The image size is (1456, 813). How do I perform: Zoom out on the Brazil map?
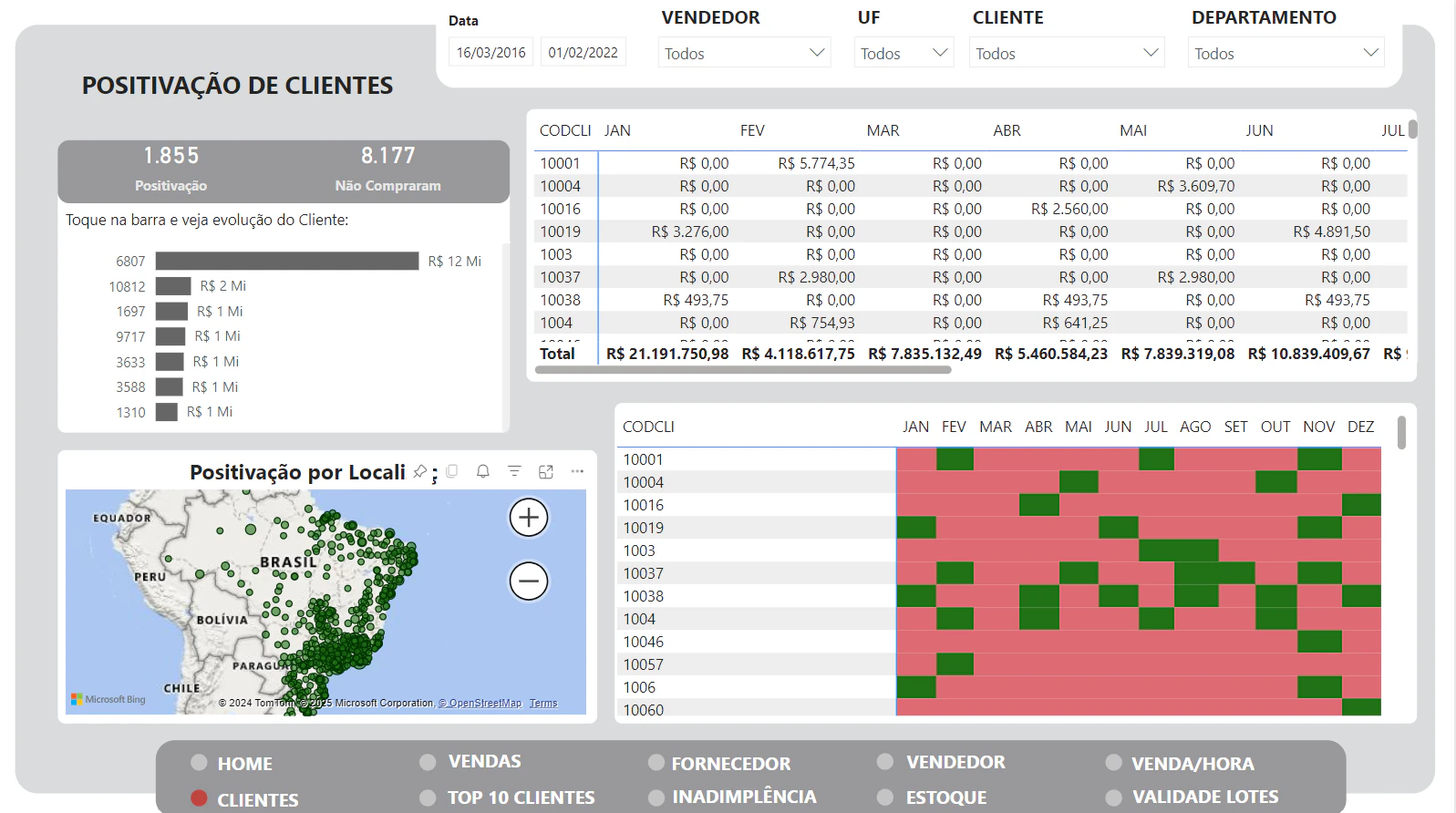coord(529,581)
